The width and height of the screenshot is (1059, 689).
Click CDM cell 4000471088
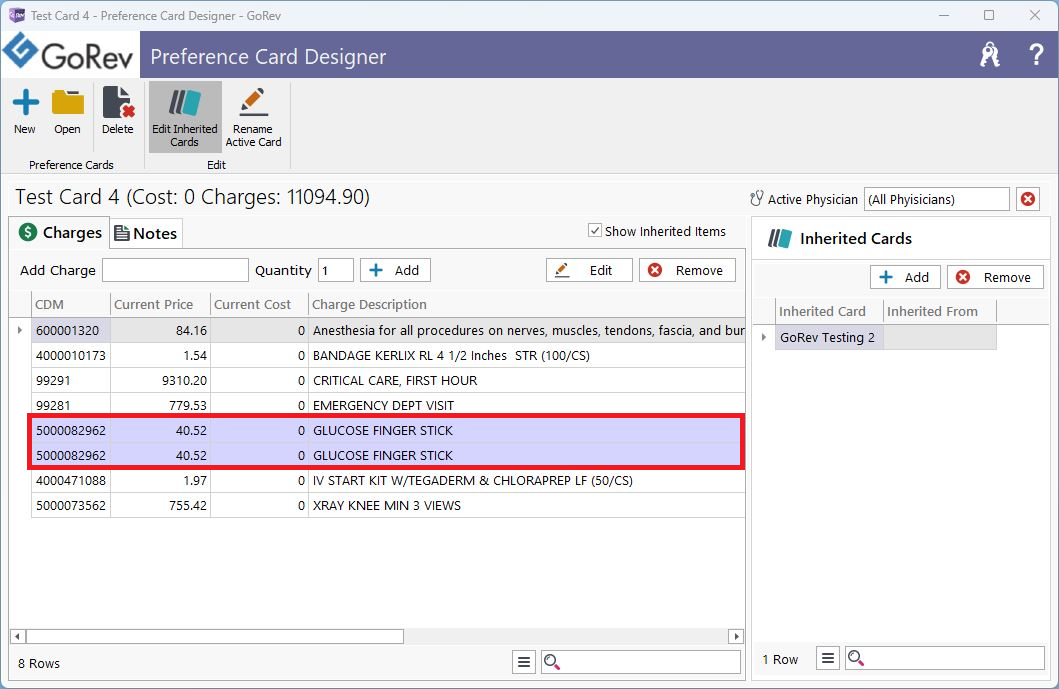pyautogui.click(x=71, y=480)
